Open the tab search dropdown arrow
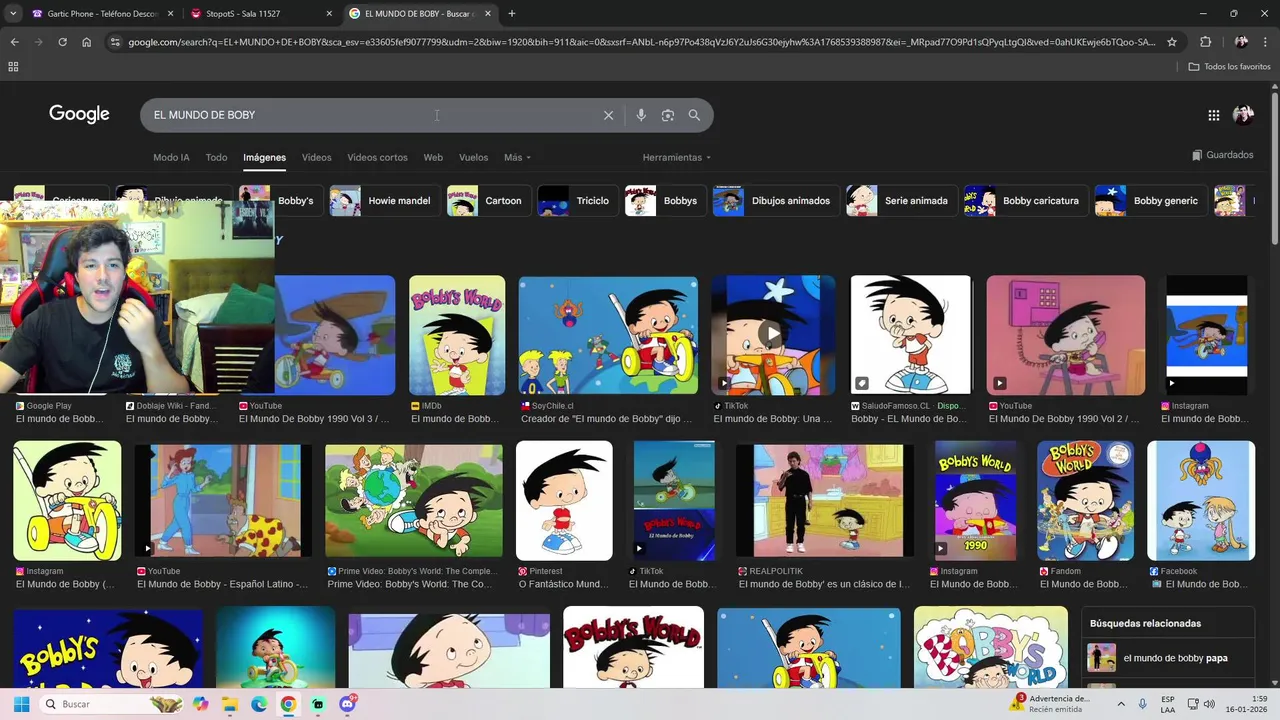 pyautogui.click(x=13, y=14)
